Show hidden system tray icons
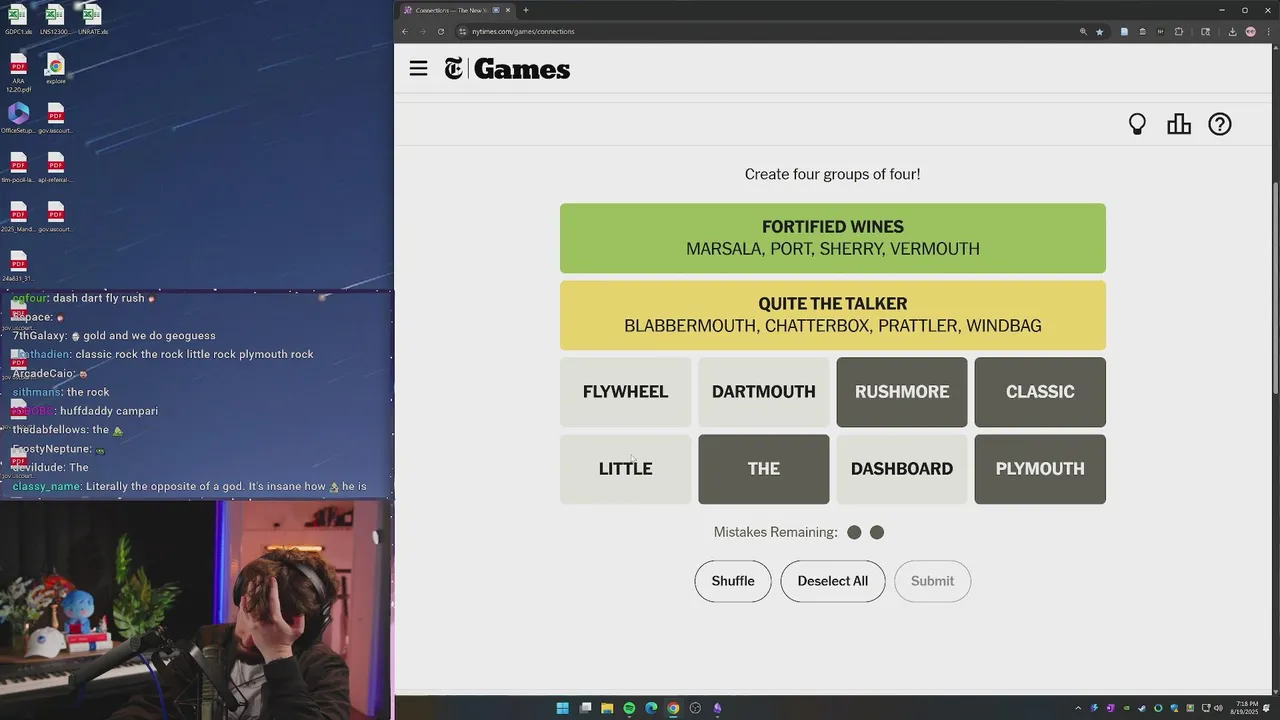 (1077, 708)
